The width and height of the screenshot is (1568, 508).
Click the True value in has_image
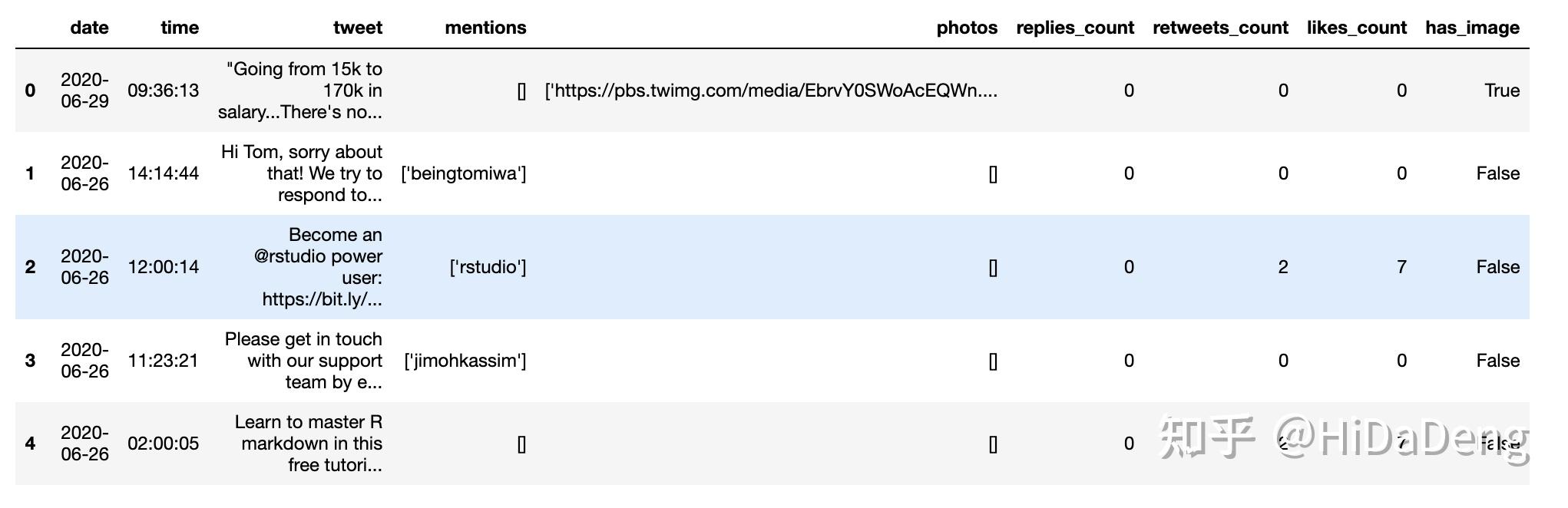[1501, 91]
